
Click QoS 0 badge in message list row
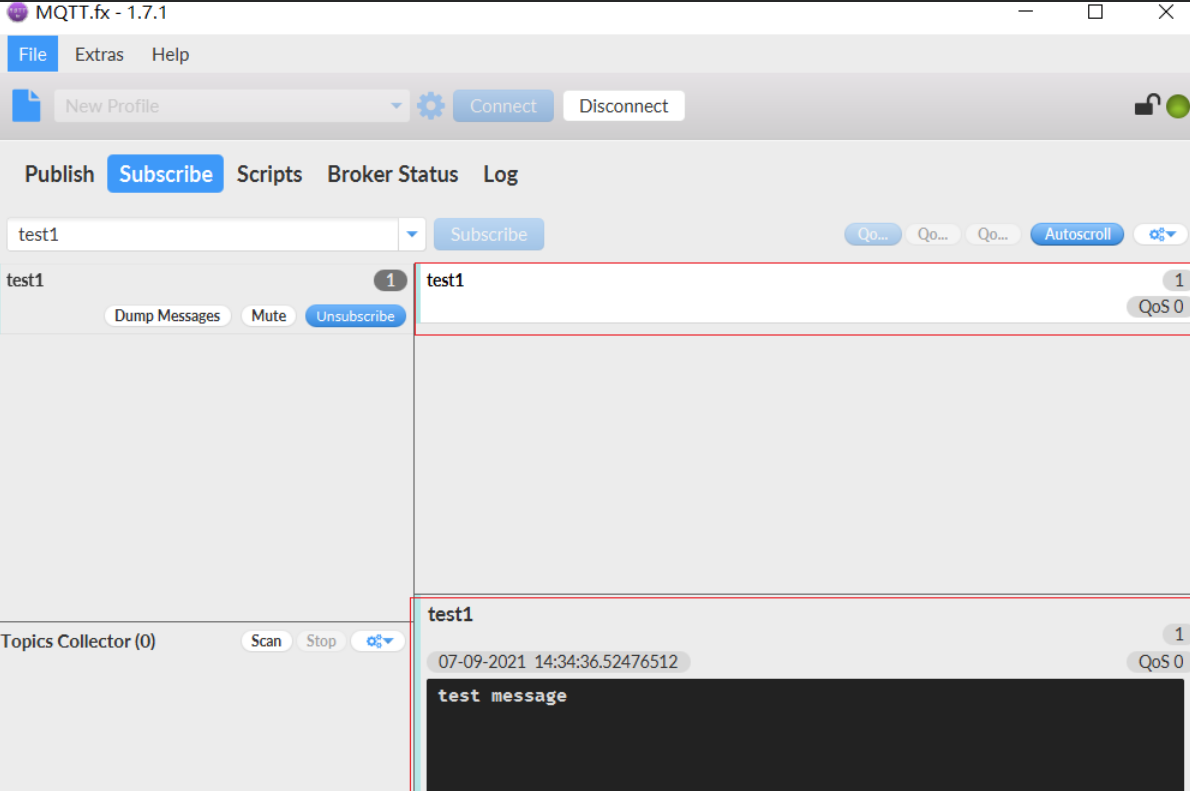point(1160,307)
